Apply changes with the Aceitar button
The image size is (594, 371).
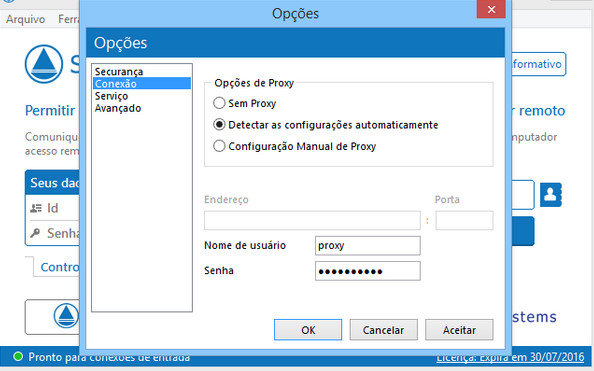pos(459,330)
